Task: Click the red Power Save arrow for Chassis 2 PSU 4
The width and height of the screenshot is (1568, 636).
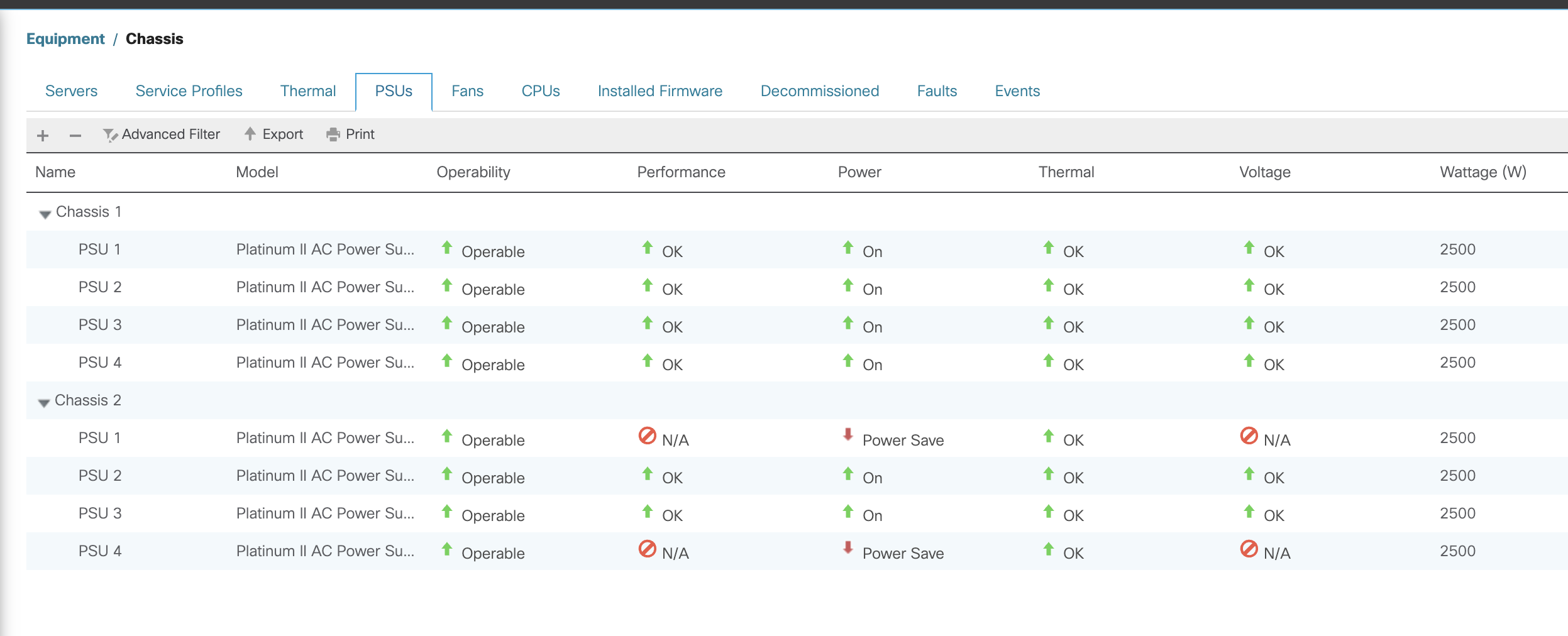Action: coord(847,550)
